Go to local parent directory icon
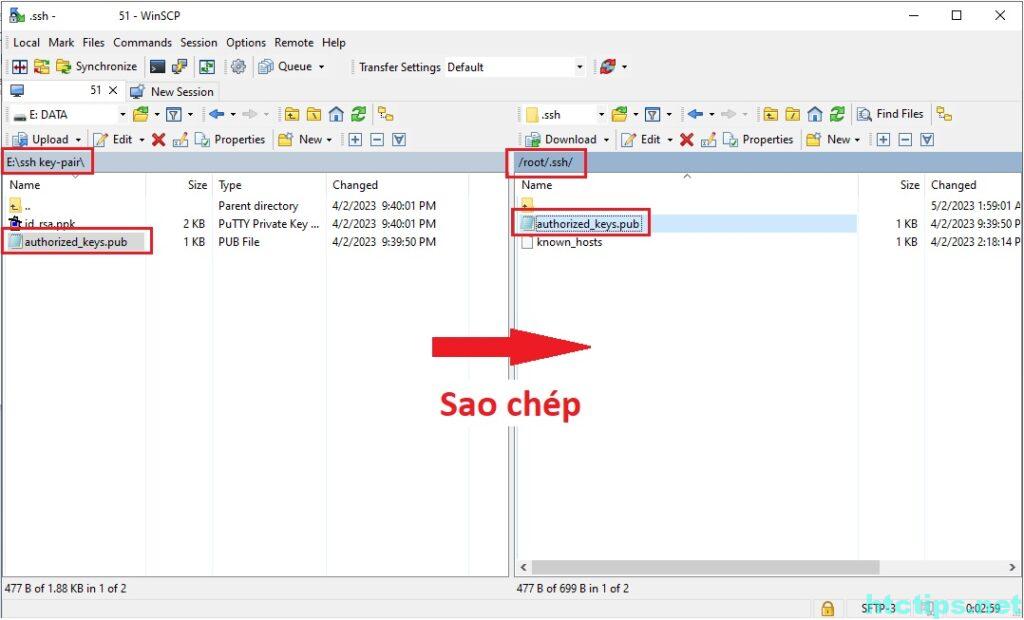 (x=292, y=115)
